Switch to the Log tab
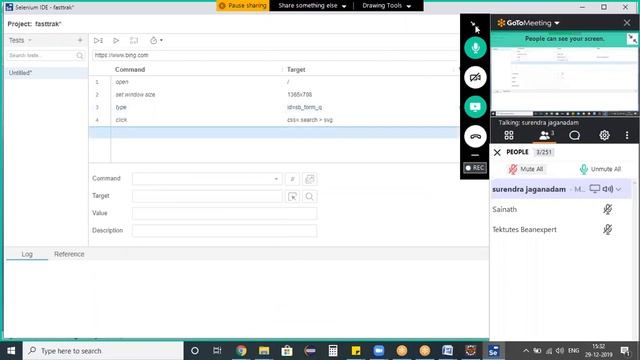This screenshot has height=360, width=640. click(x=27, y=254)
